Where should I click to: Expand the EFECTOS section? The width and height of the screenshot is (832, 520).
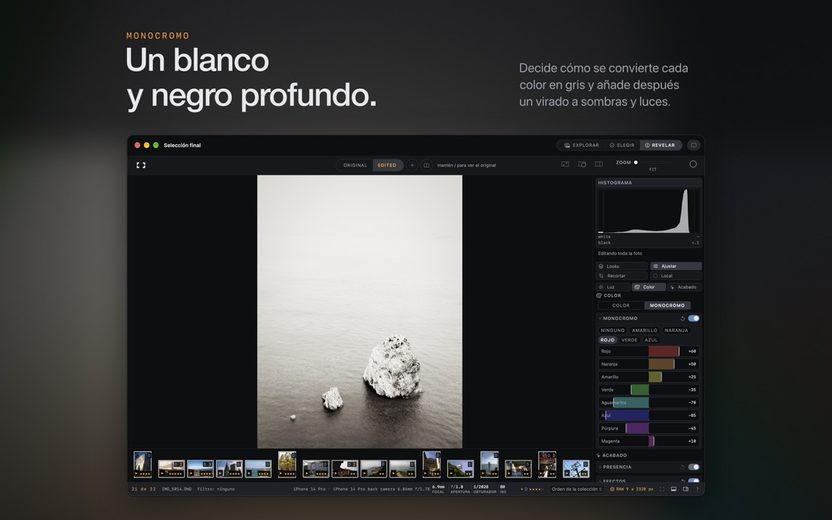600,481
